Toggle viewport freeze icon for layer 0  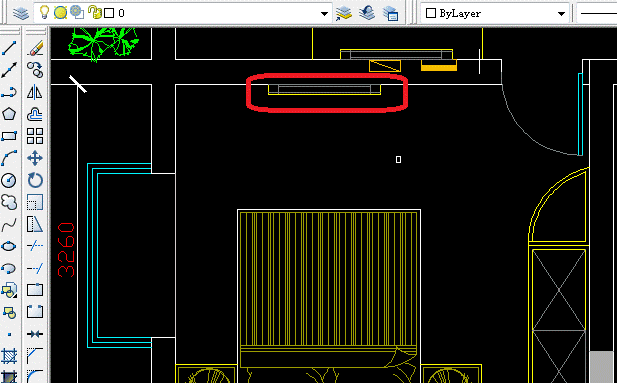(77, 13)
